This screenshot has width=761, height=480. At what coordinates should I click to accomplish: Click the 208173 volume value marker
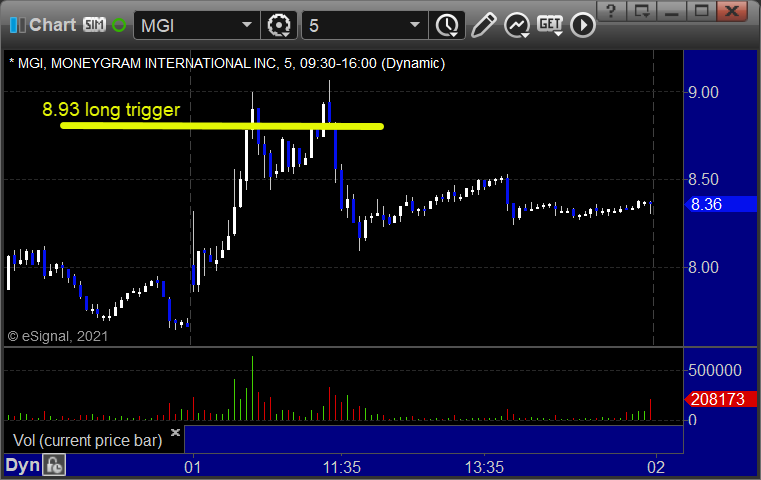[x=720, y=399]
